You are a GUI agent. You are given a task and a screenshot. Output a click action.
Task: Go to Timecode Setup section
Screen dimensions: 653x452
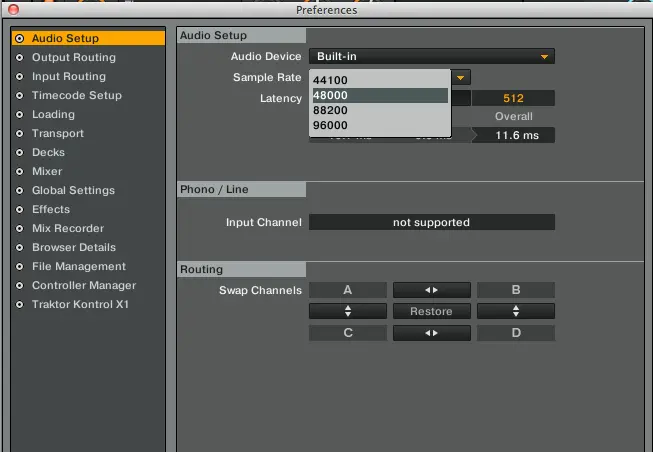[x=76, y=95]
